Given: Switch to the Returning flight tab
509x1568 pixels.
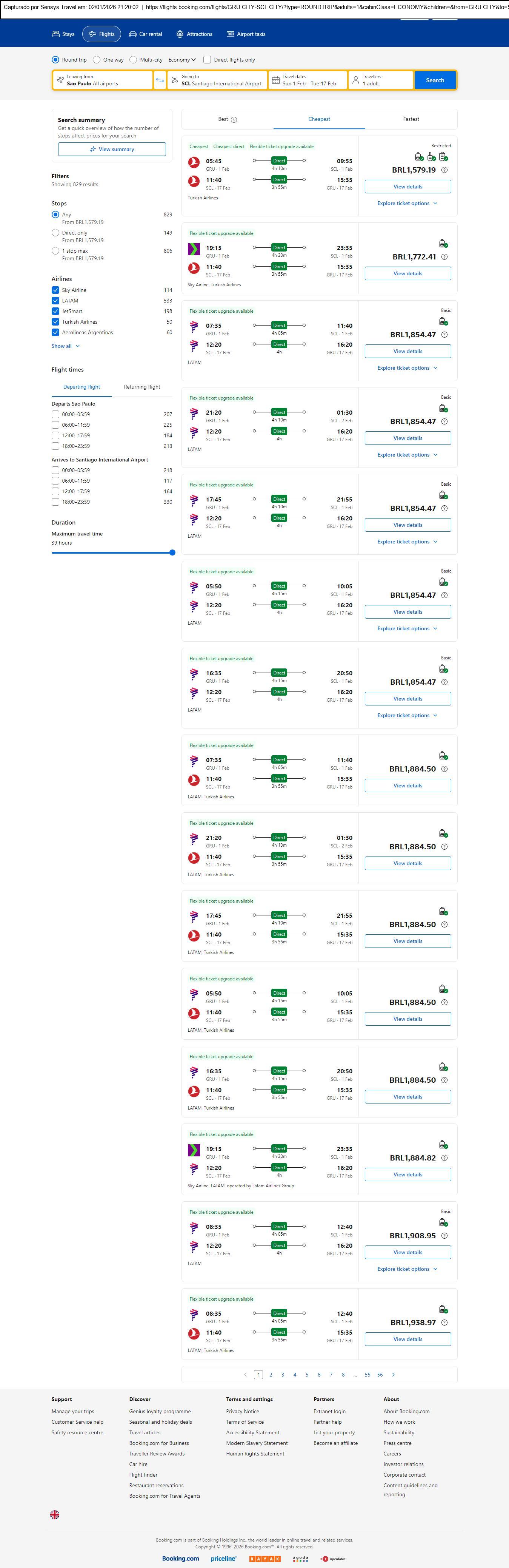Looking at the screenshot, I should coord(142,387).
